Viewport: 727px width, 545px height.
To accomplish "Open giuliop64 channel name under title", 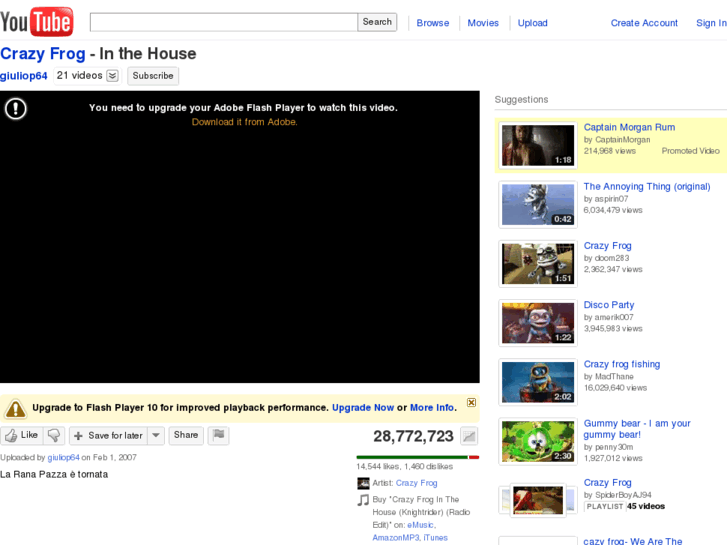I will [24, 76].
